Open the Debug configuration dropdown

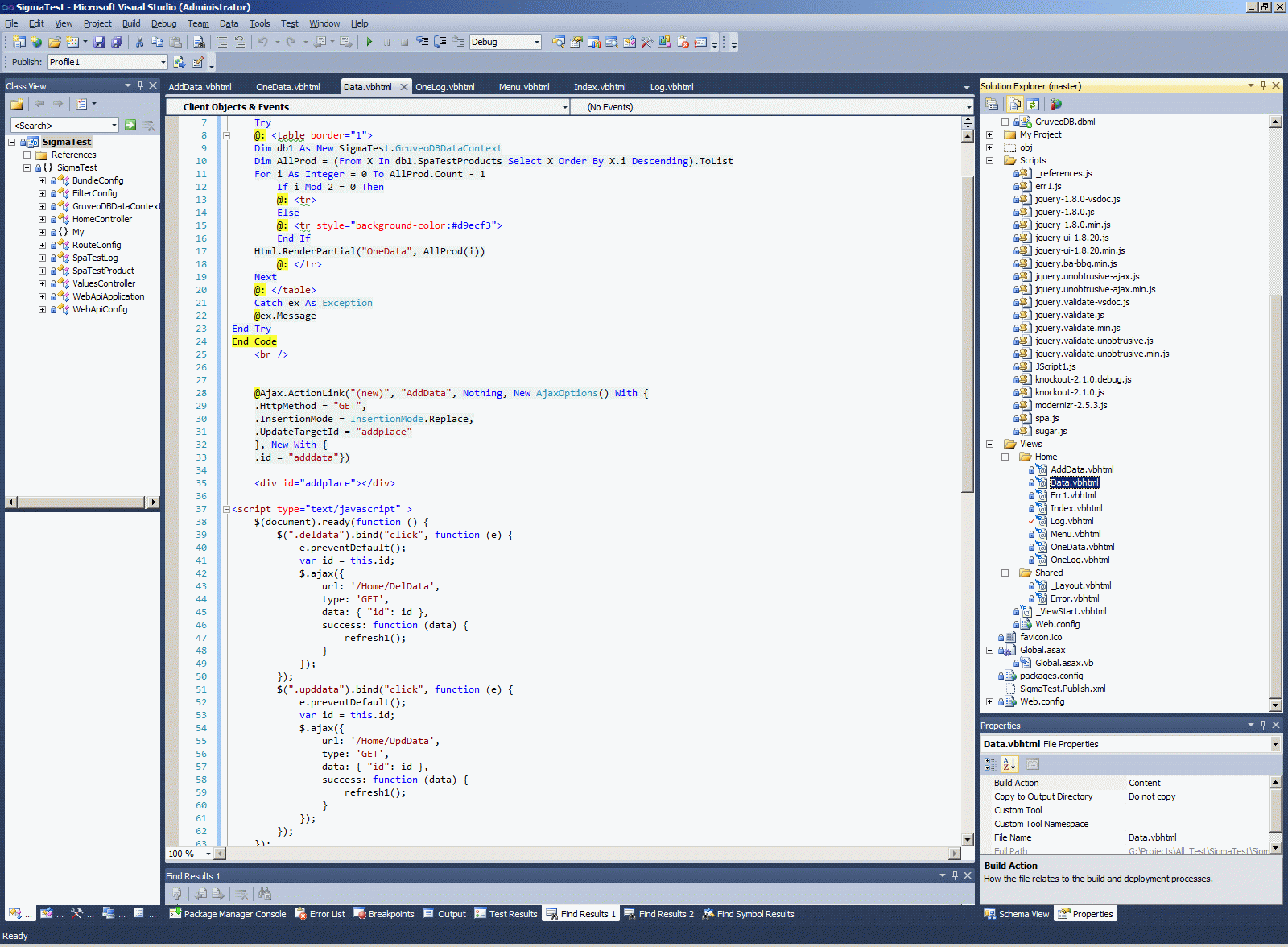tap(536, 42)
